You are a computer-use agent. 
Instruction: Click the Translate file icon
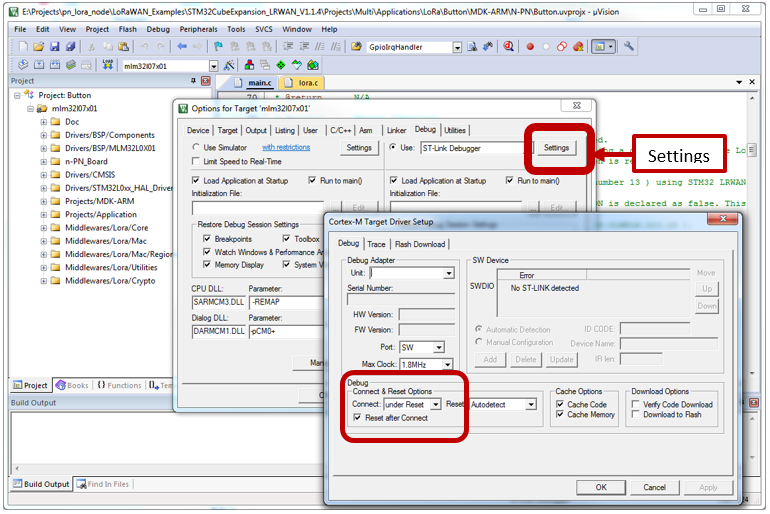23,65
